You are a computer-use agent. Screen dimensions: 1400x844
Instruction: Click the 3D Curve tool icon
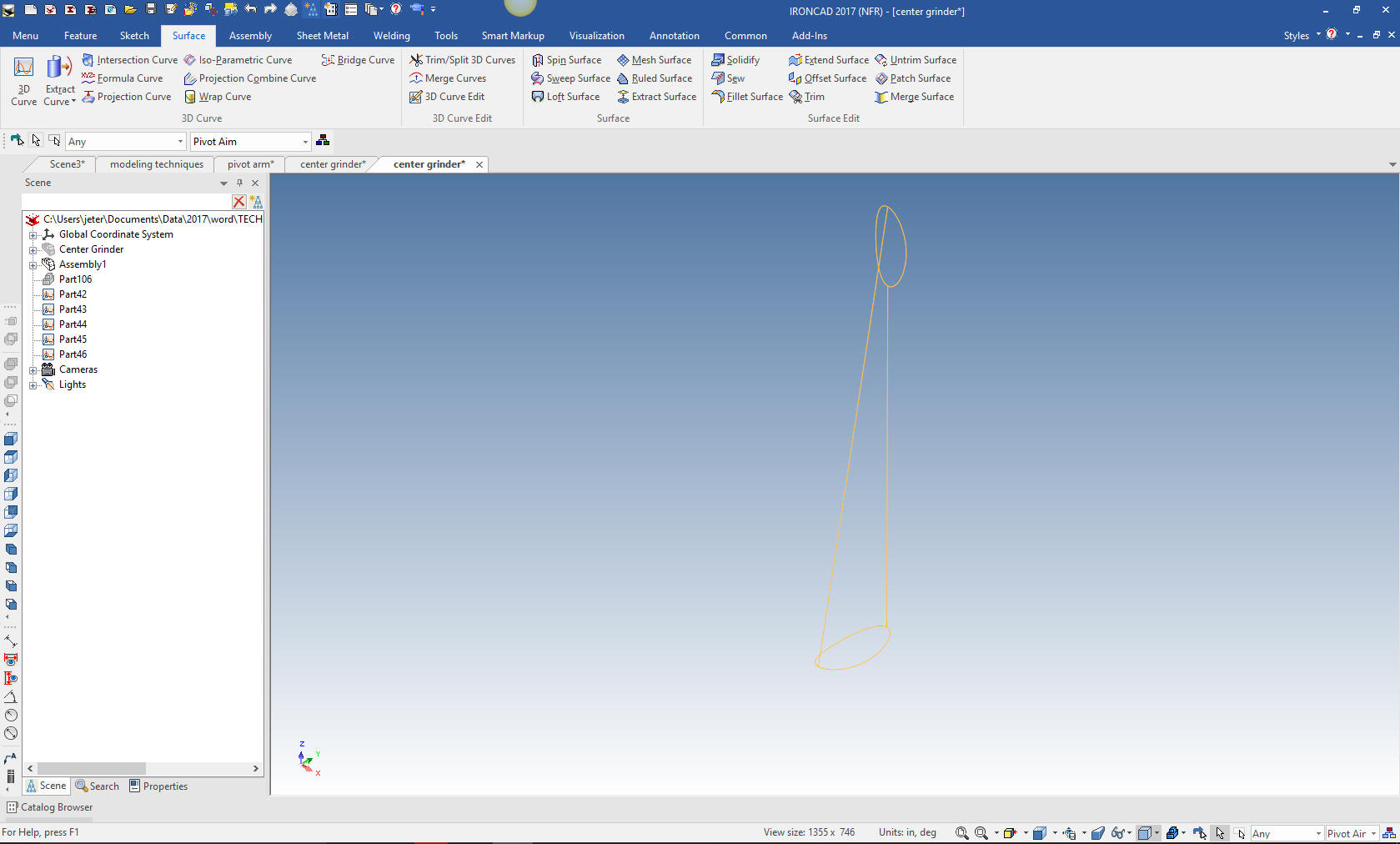tap(23, 68)
